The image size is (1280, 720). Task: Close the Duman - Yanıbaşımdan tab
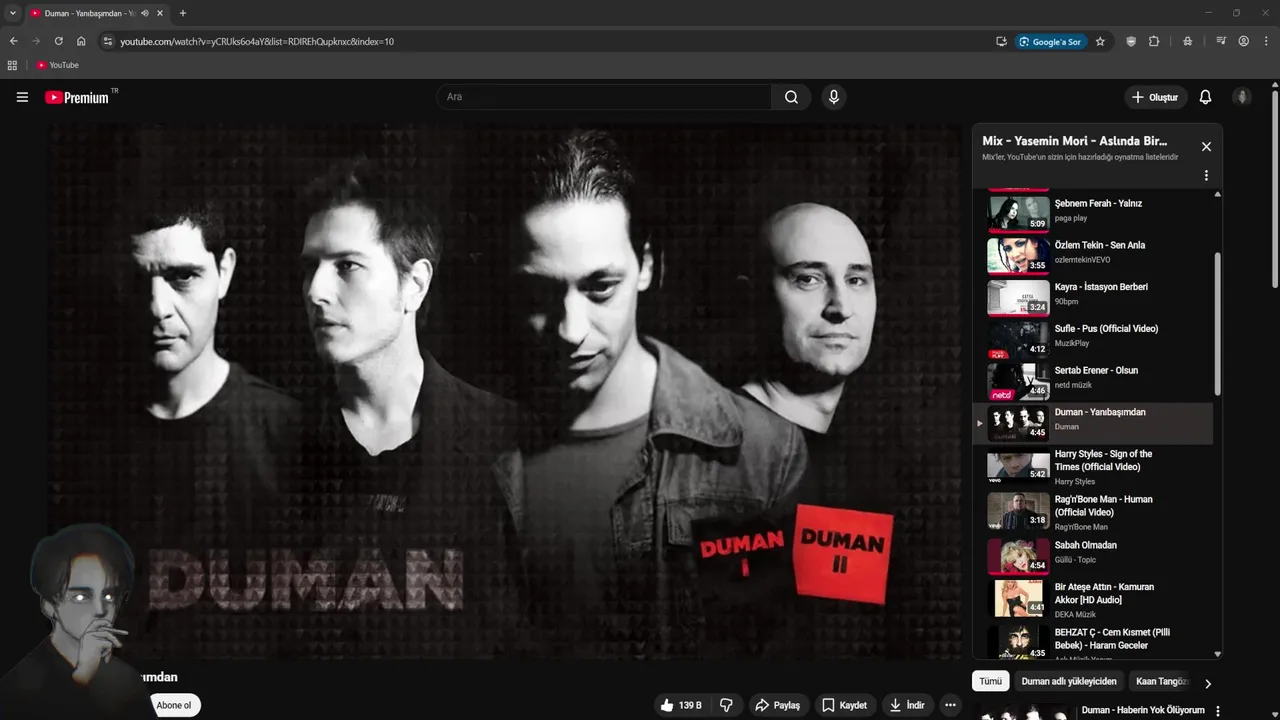click(x=160, y=13)
